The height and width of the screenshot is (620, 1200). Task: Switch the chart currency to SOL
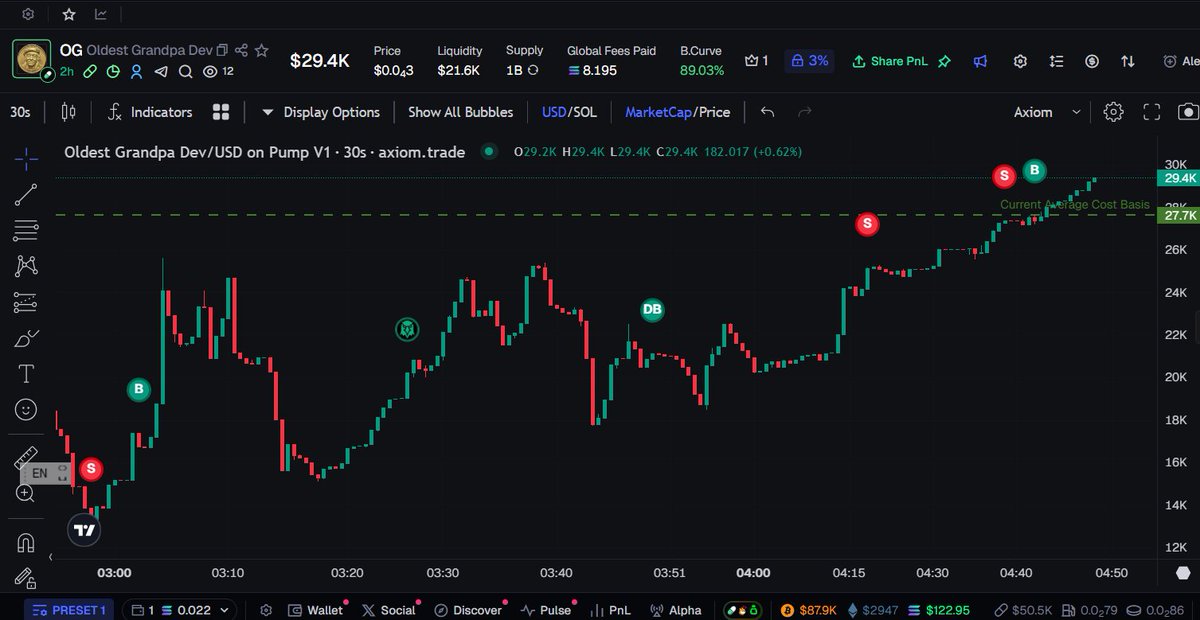584,112
